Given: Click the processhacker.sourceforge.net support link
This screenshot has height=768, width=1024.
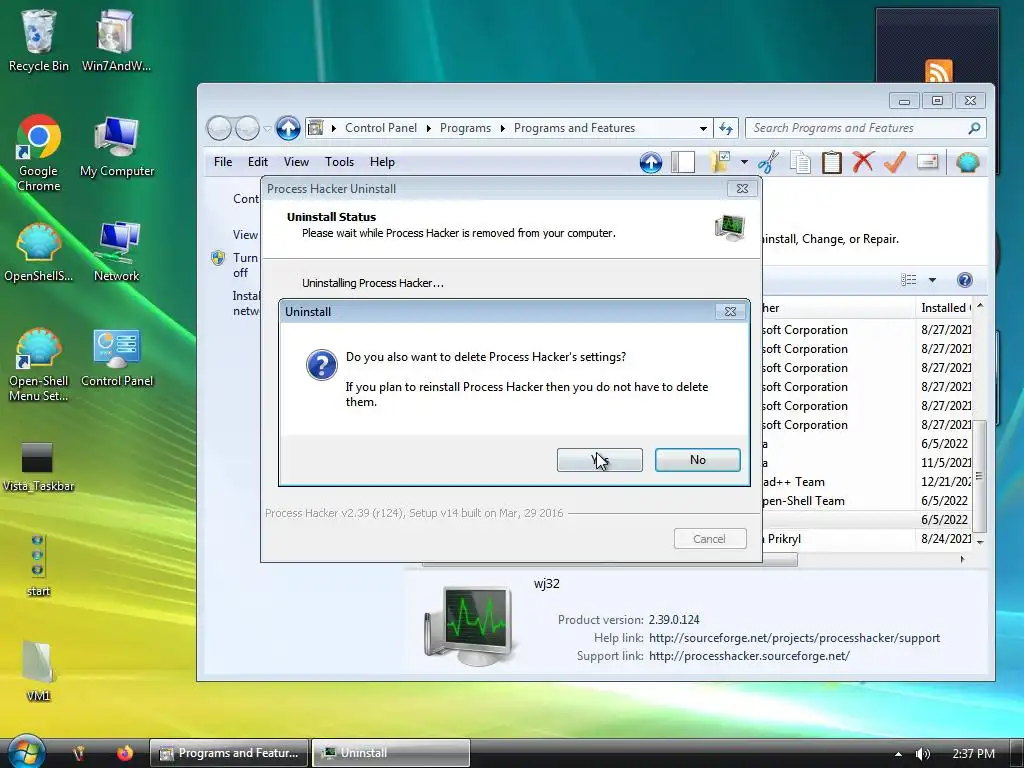Looking at the screenshot, I should pos(749,656).
